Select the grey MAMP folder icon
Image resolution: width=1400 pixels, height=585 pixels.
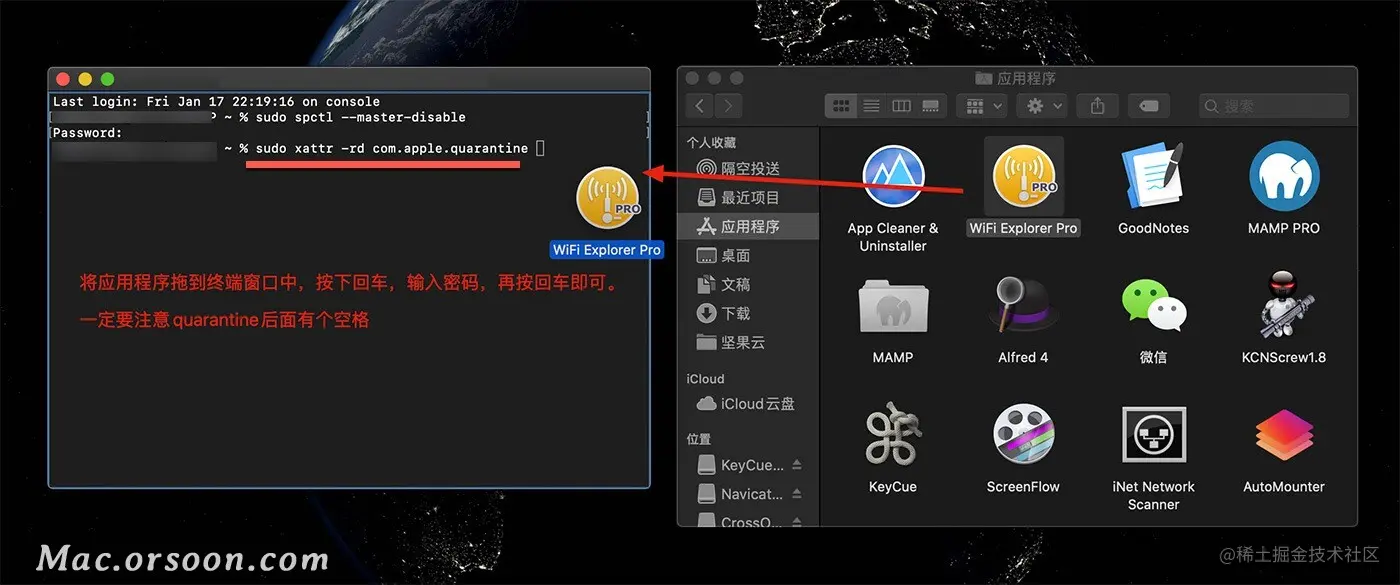(x=893, y=306)
